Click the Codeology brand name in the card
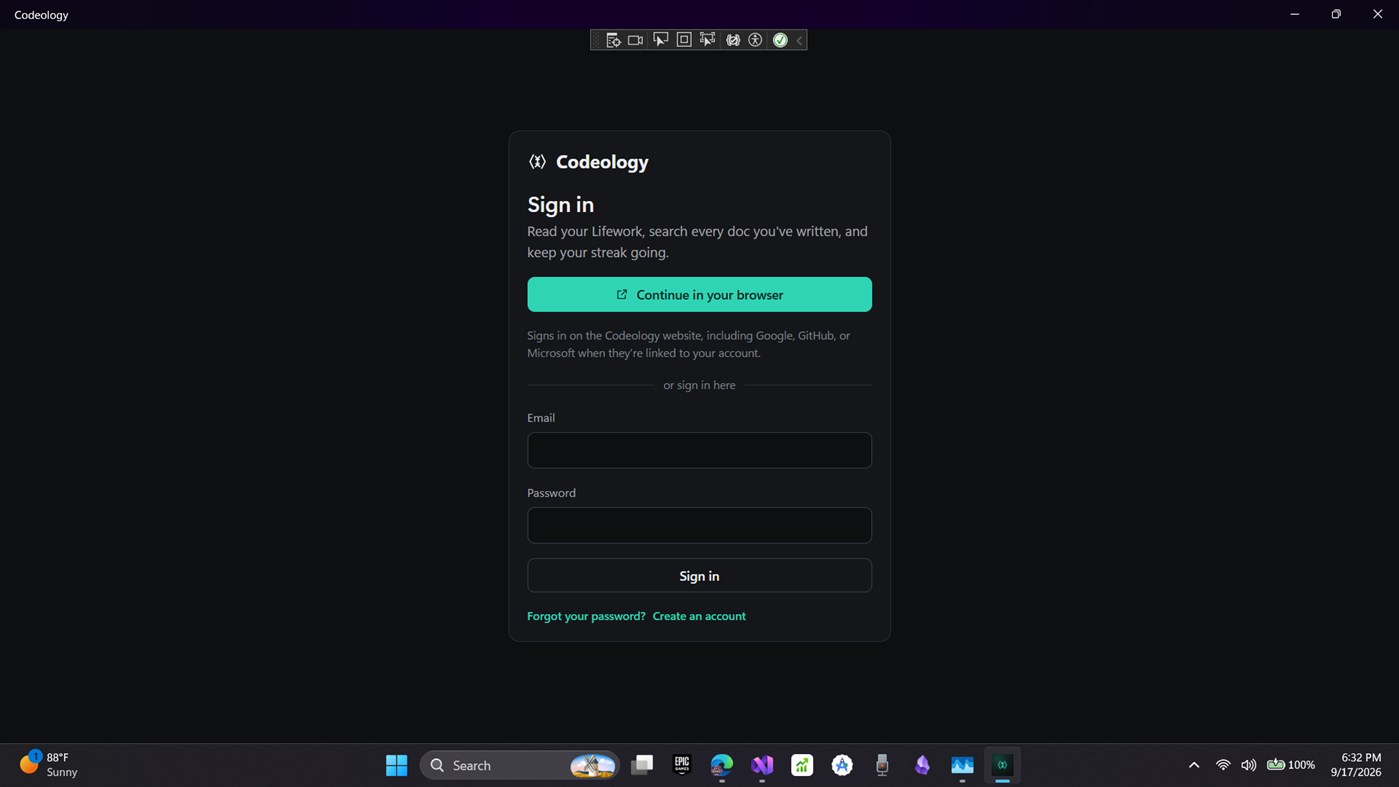1399x787 pixels. coord(602,162)
